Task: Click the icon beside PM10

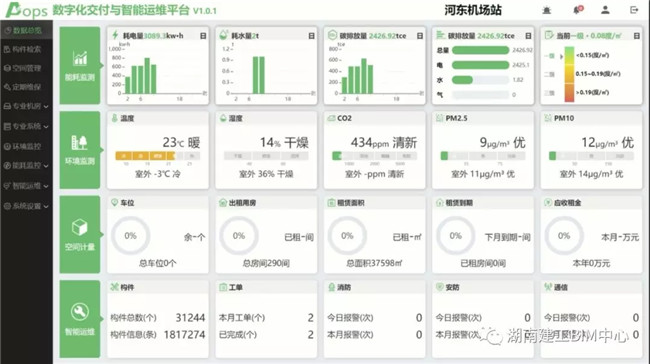Action: tap(548, 118)
